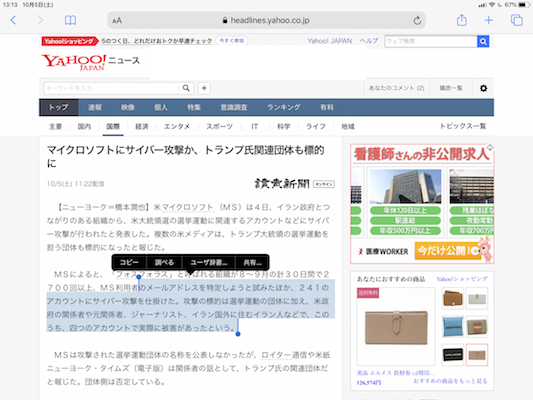Switch to the 科学 category
533x400 pixels.
click(283, 126)
